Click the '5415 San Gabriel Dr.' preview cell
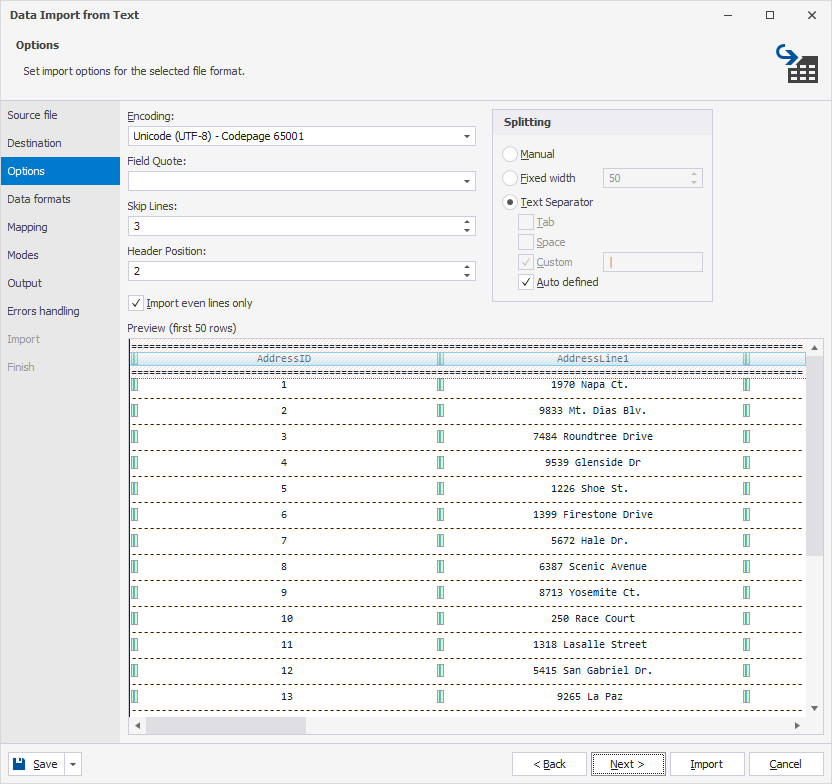Screen dimensions: 832x784 pos(593,671)
